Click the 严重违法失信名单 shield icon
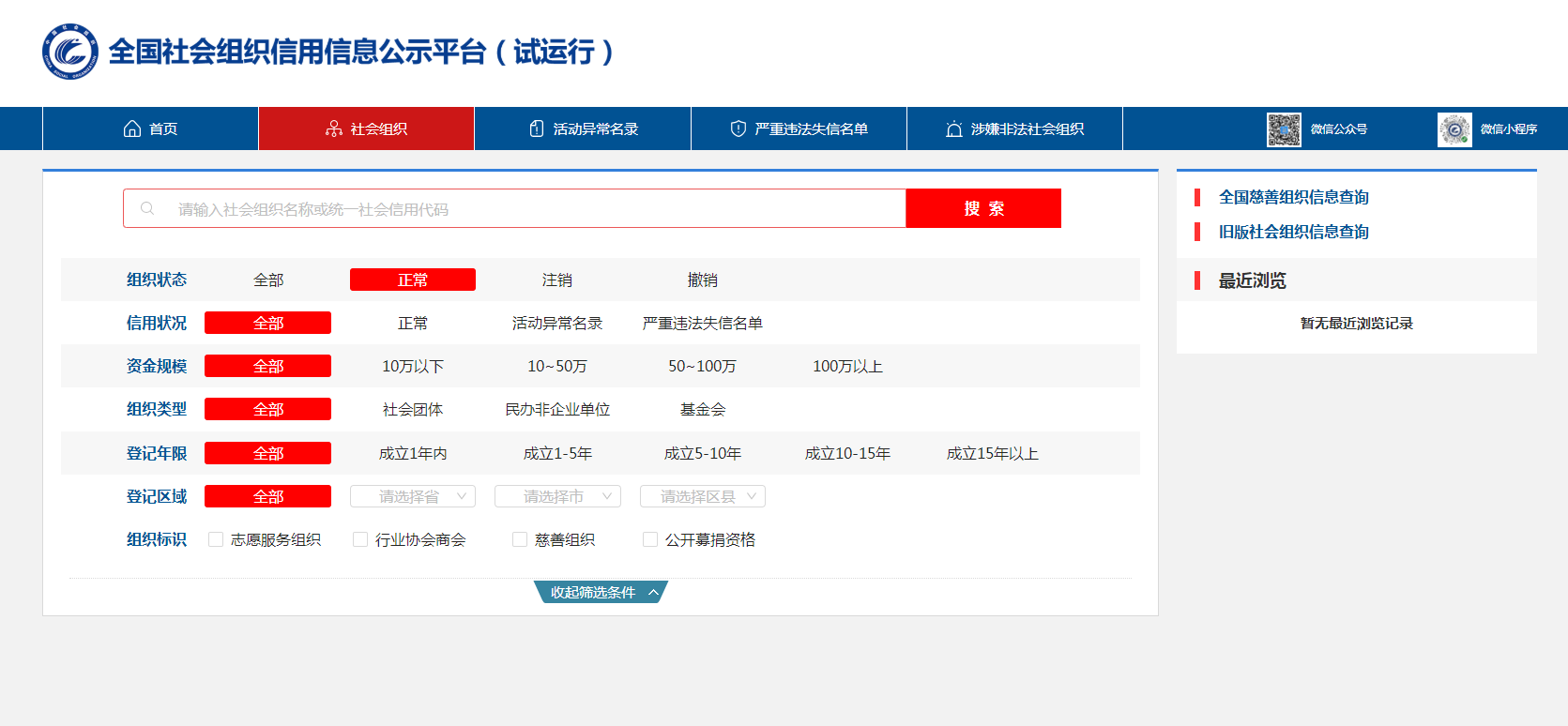Viewport: 1568px width, 726px height. pyautogui.click(x=738, y=129)
